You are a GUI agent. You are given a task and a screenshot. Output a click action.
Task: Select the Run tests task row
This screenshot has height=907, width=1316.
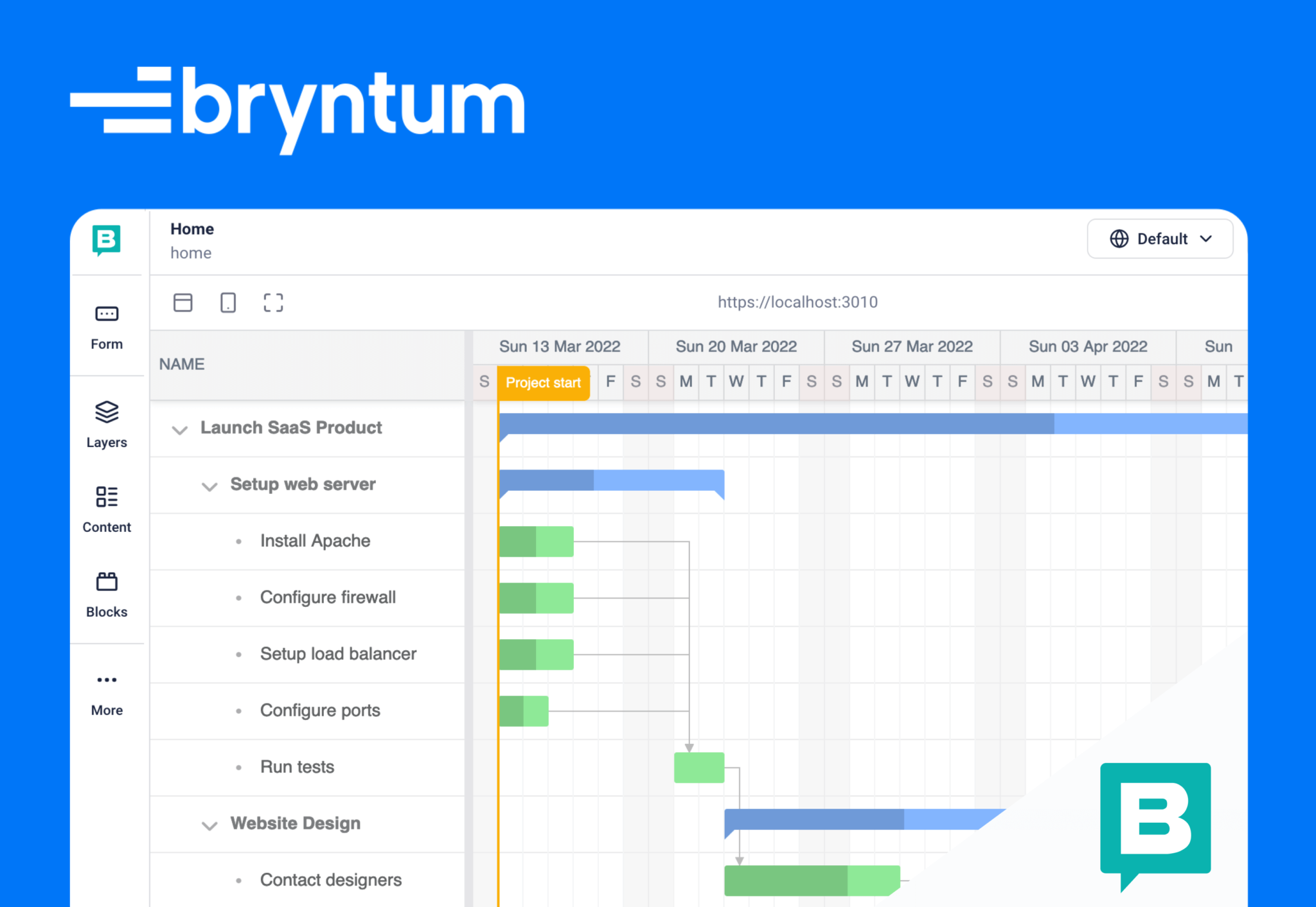(x=297, y=766)
